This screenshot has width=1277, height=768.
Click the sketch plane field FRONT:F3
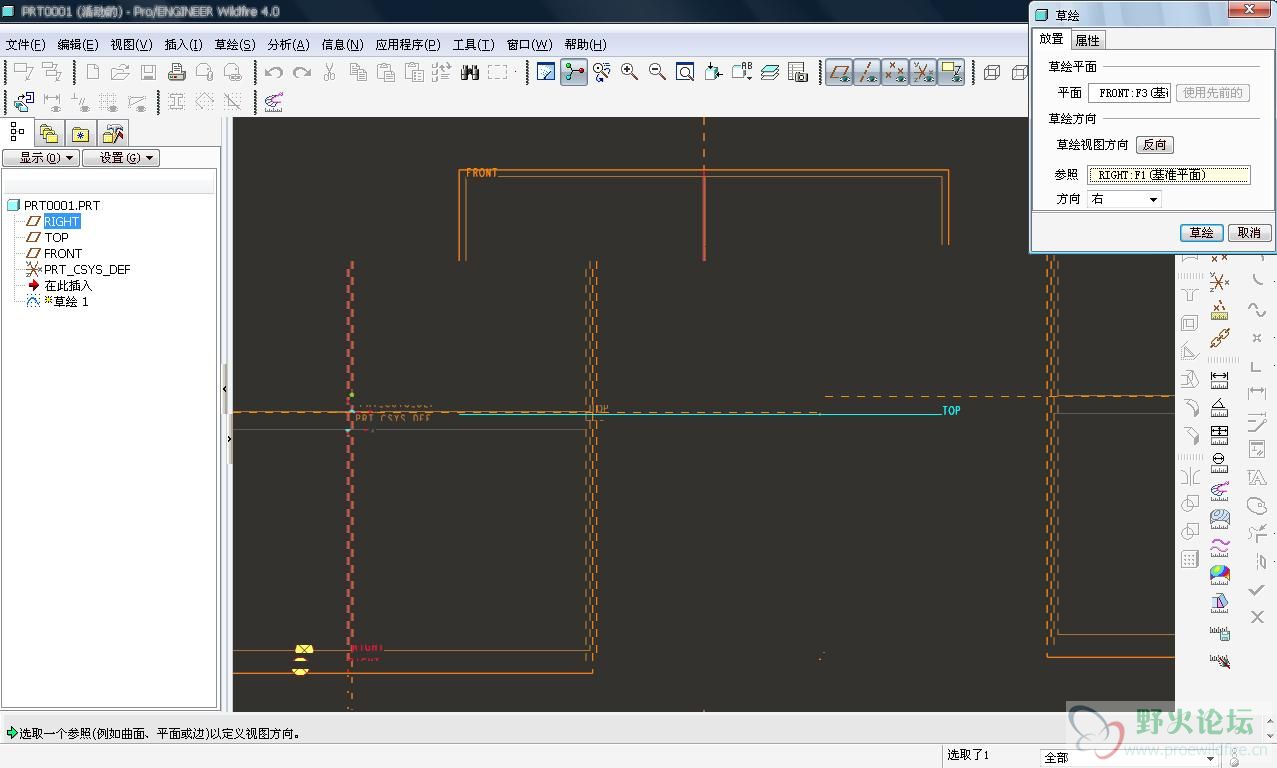(x=1130, y=93)
